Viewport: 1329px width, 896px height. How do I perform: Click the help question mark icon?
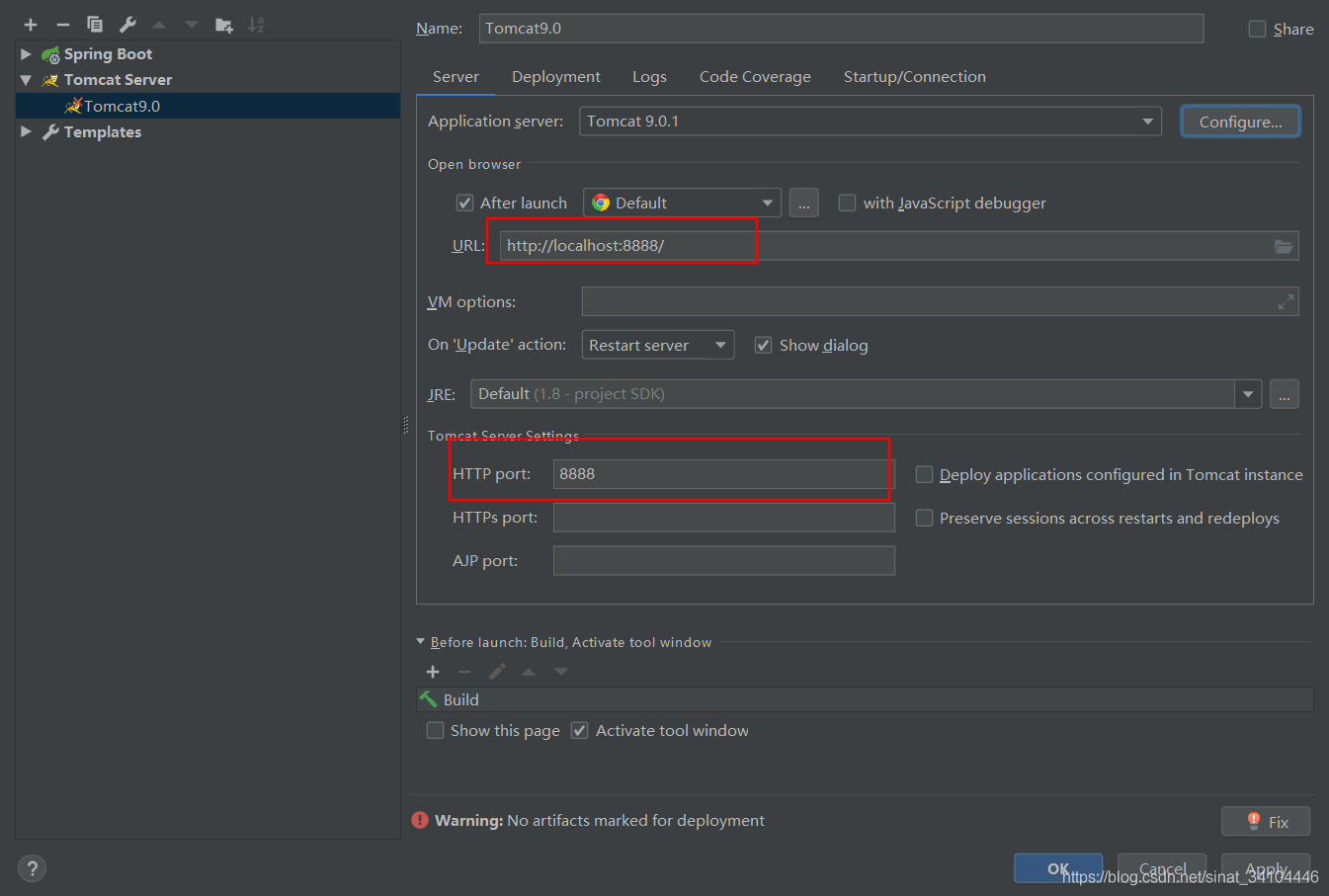click(x=32, y=868)
